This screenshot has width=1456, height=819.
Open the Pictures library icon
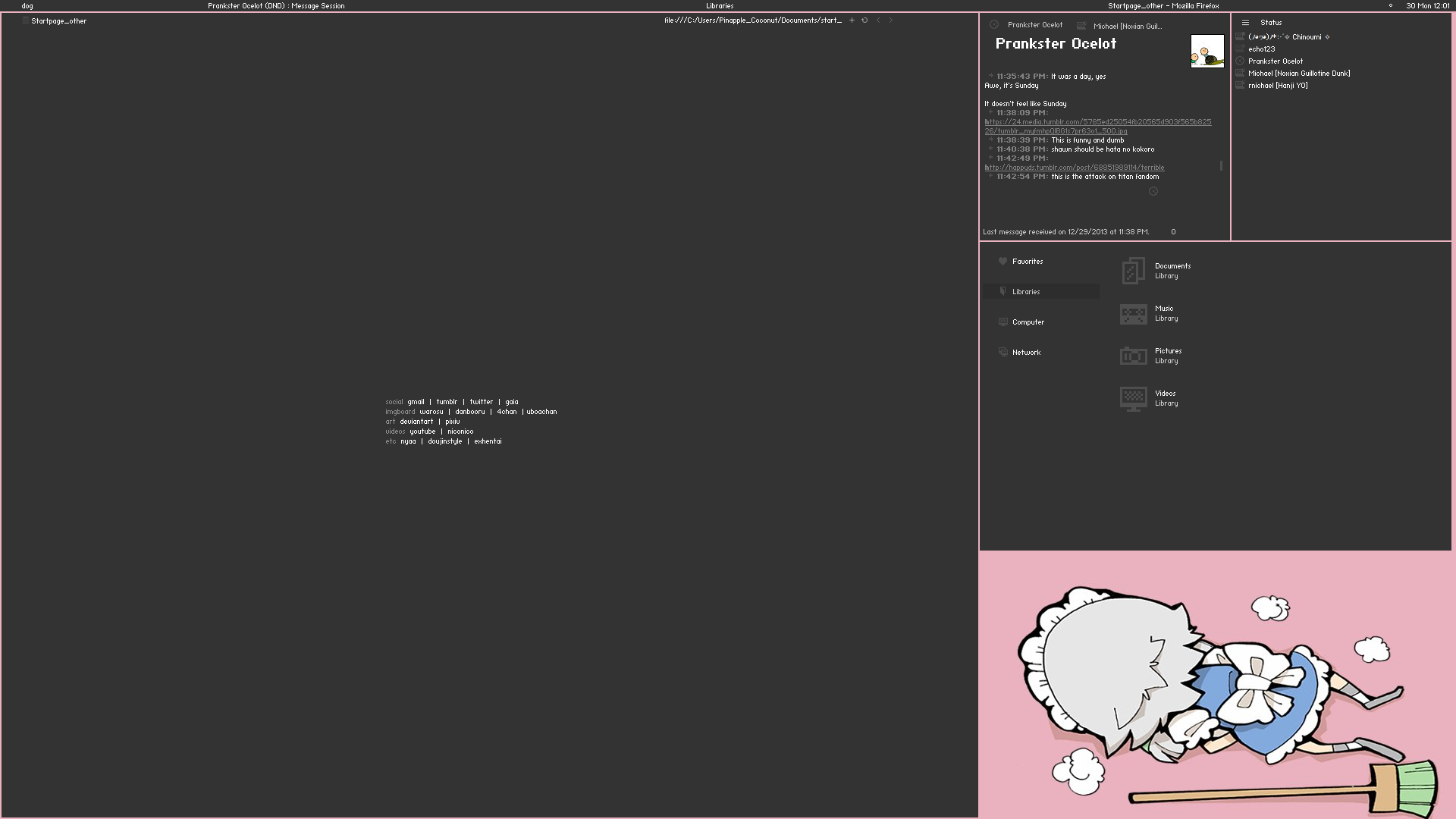pyautogui.click(x=1133, y=356)
